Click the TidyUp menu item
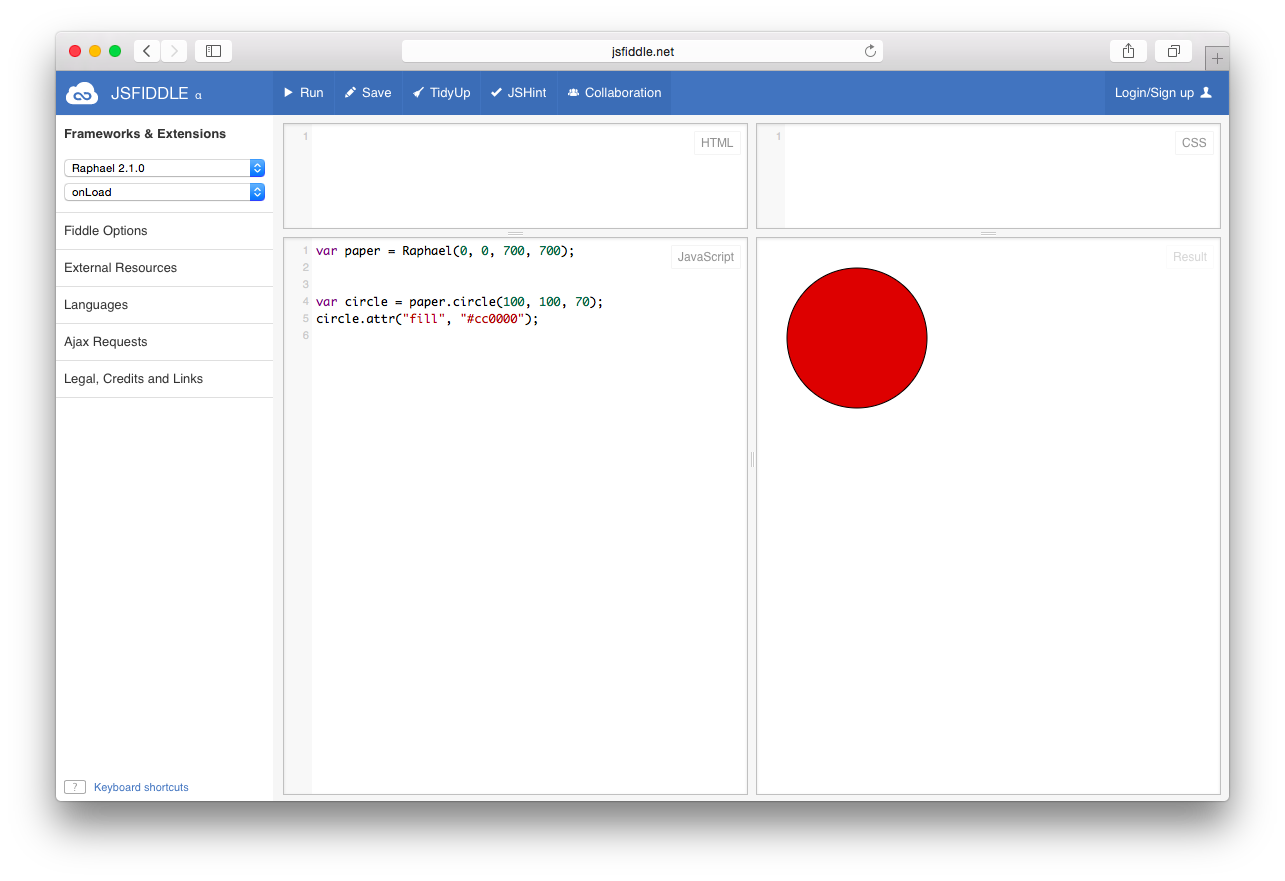Image resolution: width=1285 pixels, height=881 pixels. point(441,92)
